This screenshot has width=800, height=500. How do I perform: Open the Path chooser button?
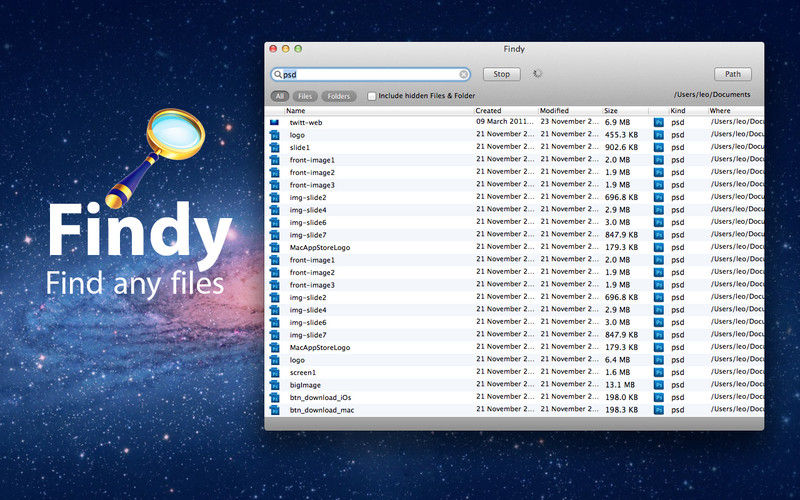pos(733,74)
